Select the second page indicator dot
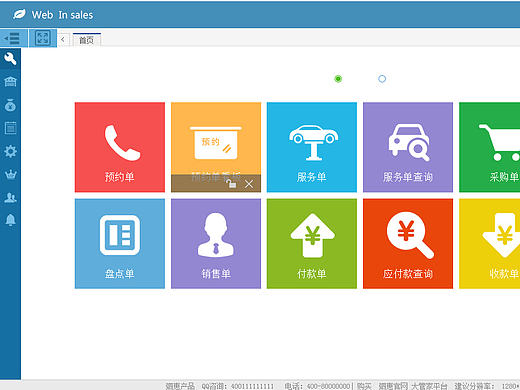 tap(382, 79)
